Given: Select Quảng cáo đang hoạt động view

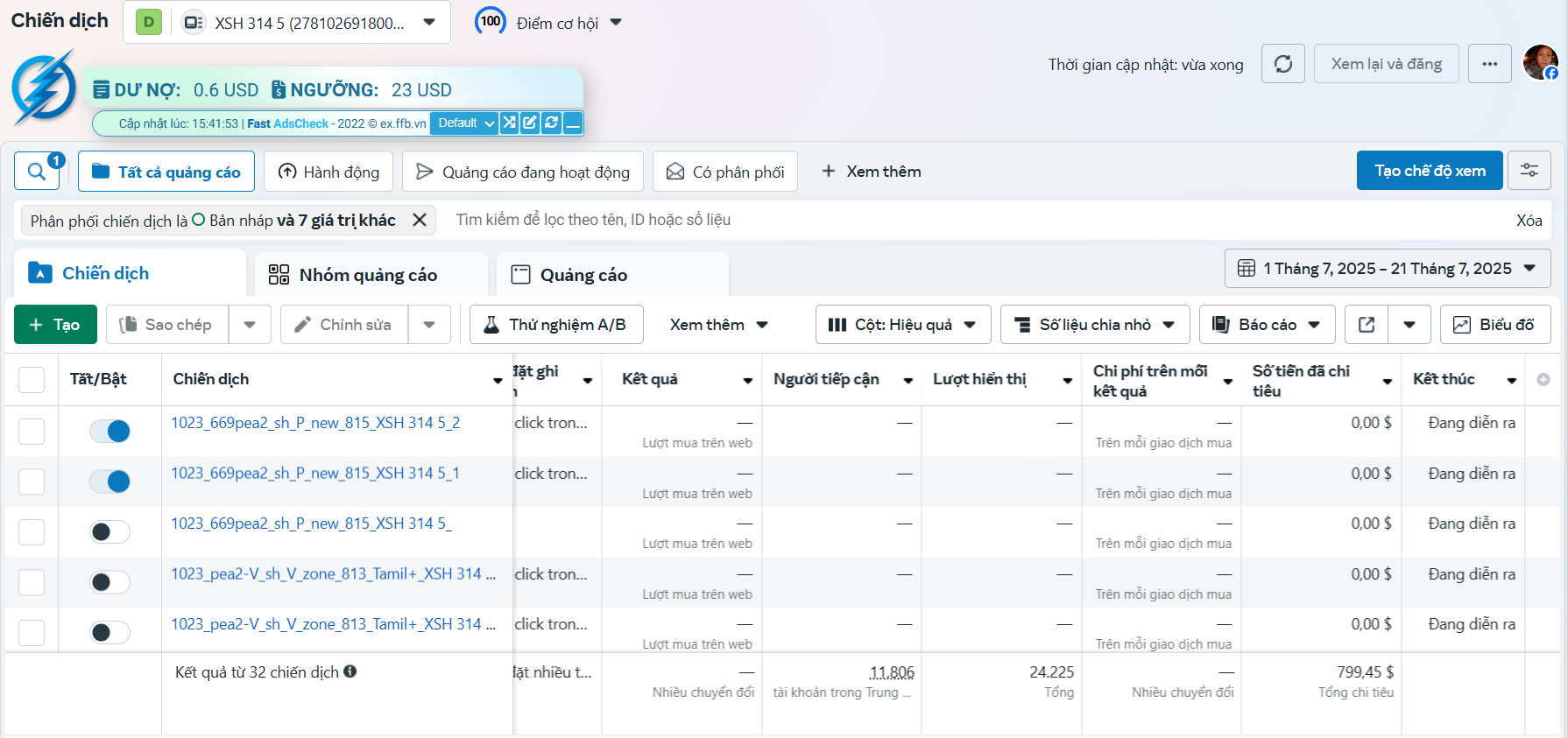Looking at the screenshot, I should click(523, 172).
